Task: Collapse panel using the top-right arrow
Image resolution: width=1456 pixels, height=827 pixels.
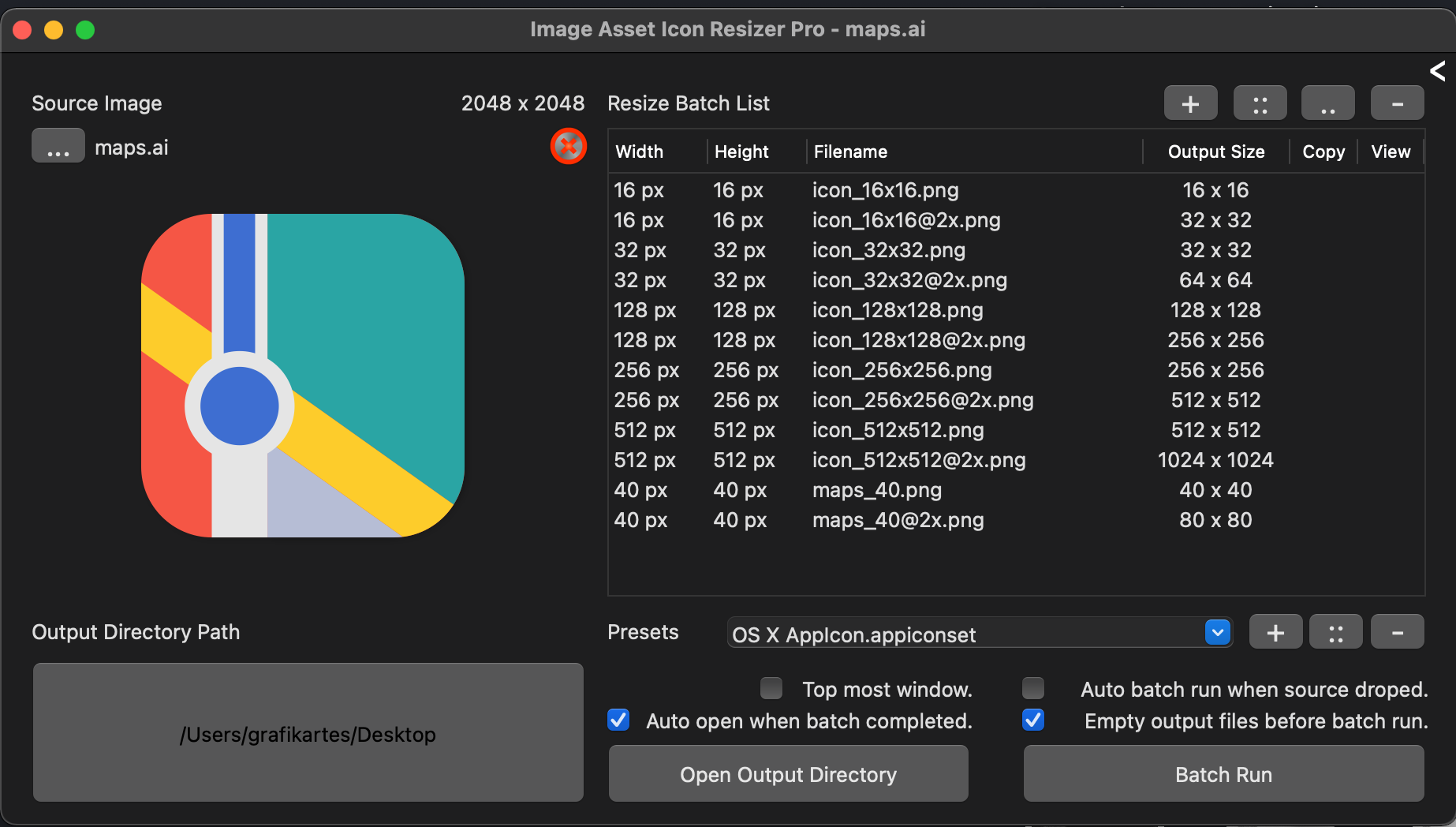Action: pos(1437,71)
